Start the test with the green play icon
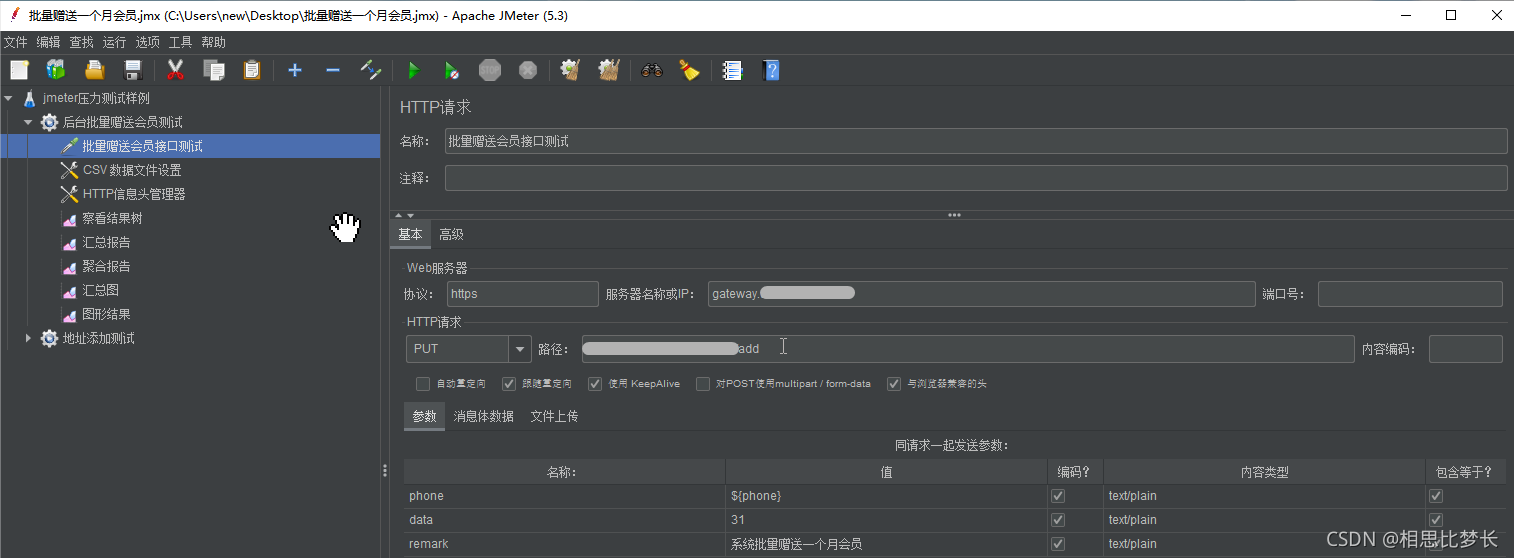Screen dimensions: 1514x558 click(x=413, y=70)
